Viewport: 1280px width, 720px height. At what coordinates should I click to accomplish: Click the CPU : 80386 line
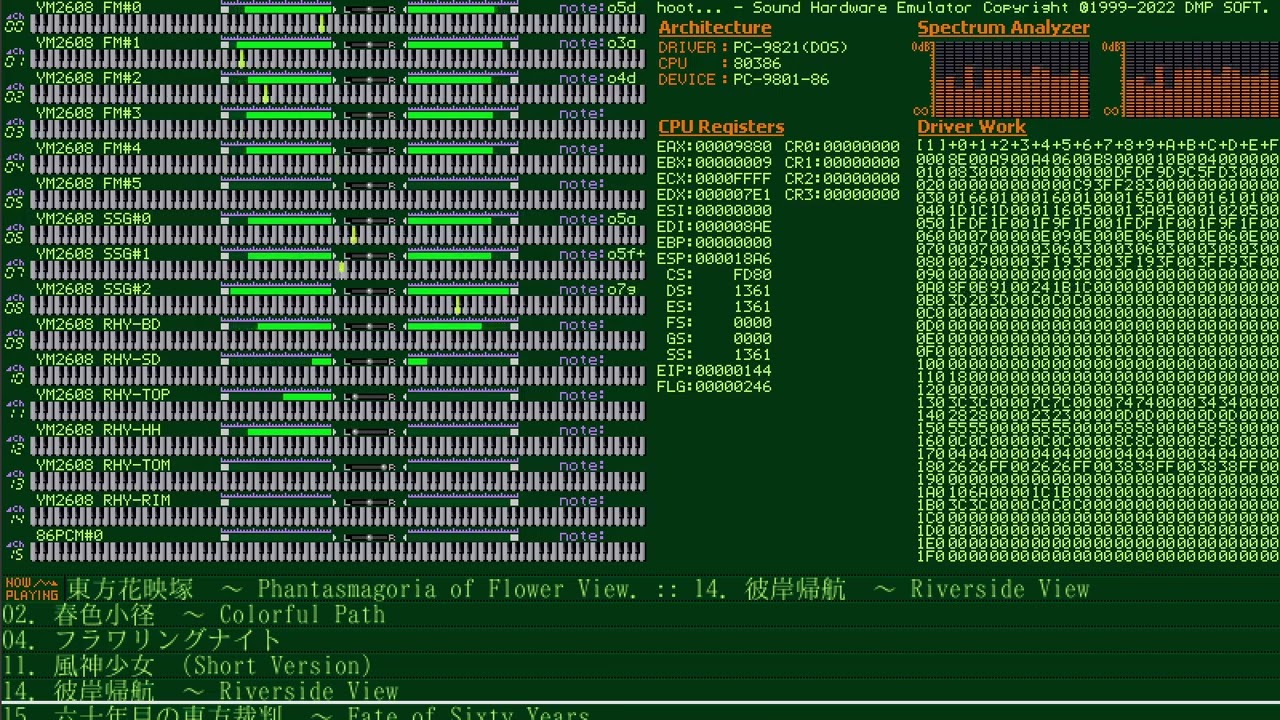(x=720, y=63)
